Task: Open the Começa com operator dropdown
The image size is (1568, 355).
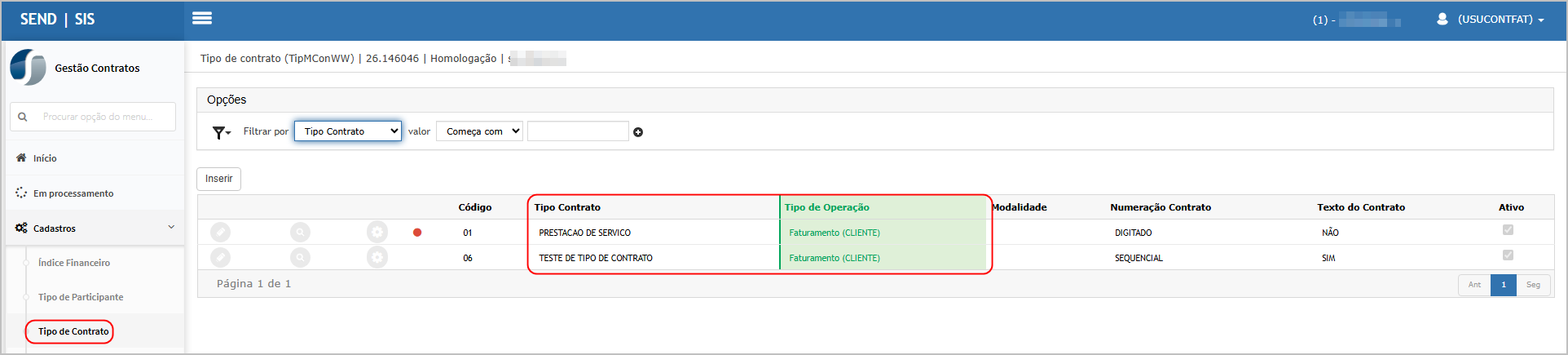Action: (x=479, y=131)
